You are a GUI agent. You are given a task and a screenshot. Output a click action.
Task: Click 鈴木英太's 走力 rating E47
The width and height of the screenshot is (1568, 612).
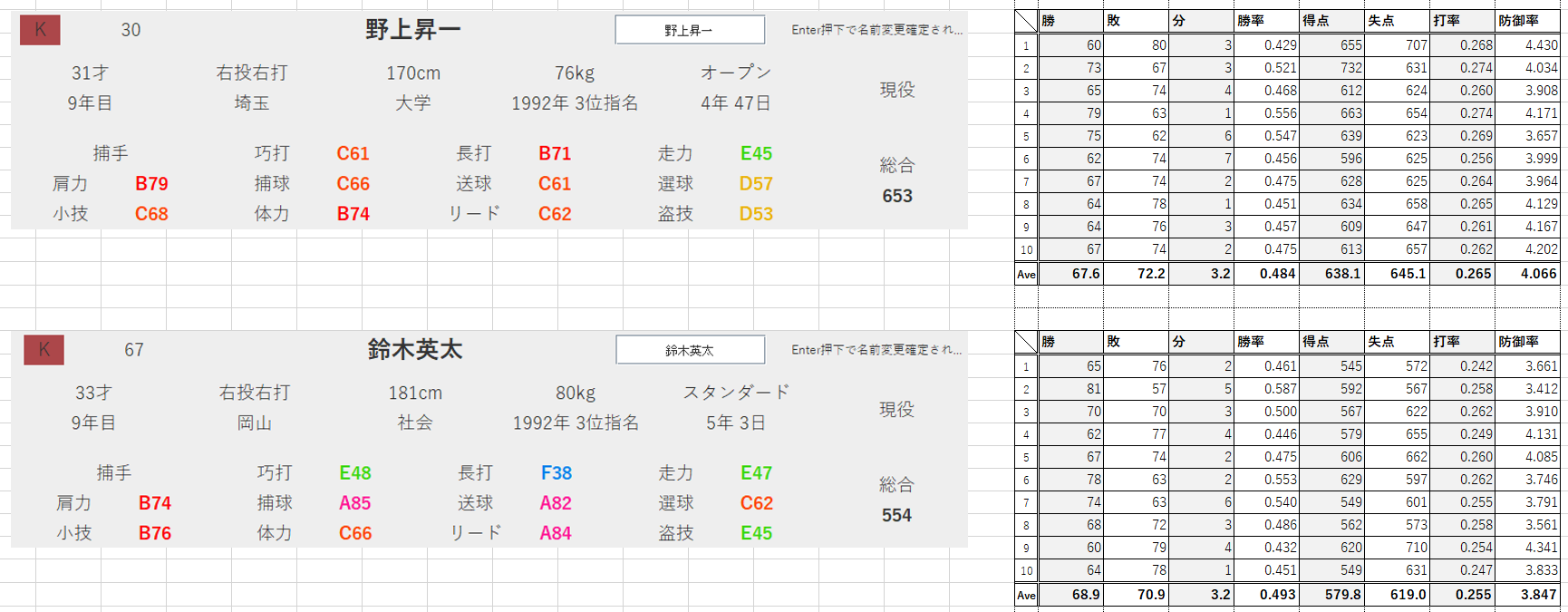(x=756, y=473)
